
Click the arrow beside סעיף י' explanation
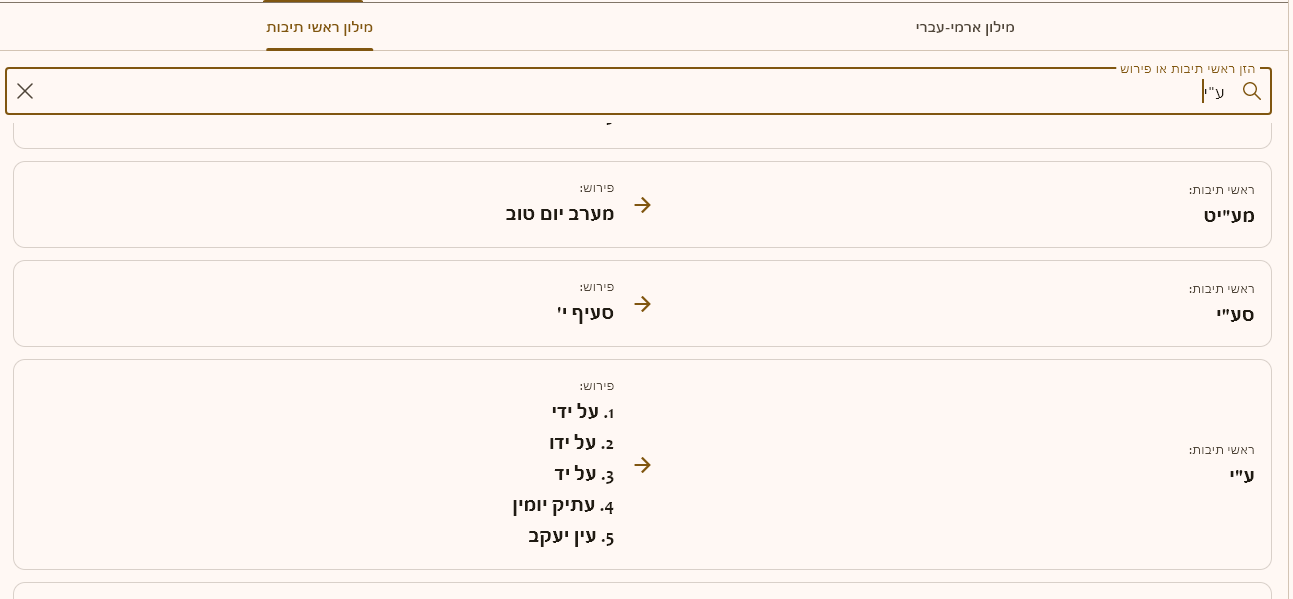(642, 304)
